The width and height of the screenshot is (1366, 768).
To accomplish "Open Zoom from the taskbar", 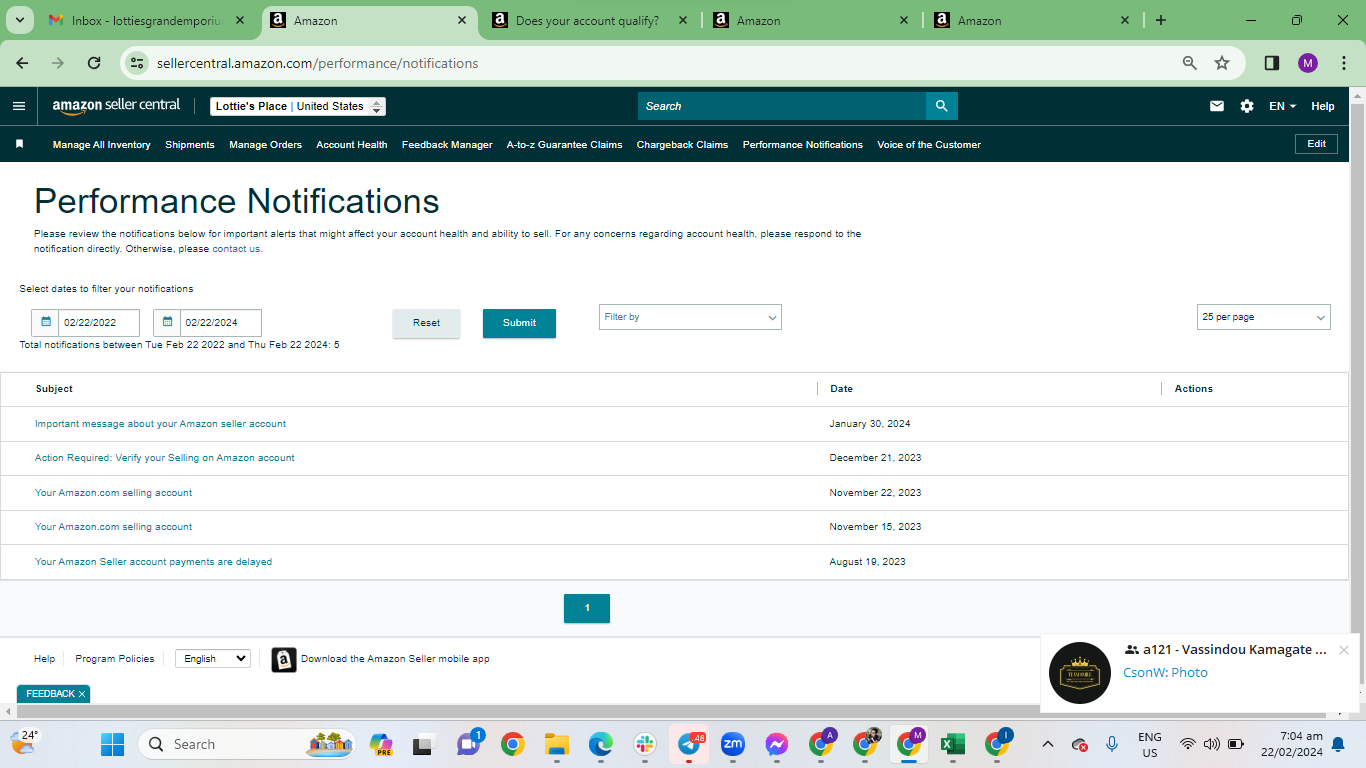I will click(733, 744).
